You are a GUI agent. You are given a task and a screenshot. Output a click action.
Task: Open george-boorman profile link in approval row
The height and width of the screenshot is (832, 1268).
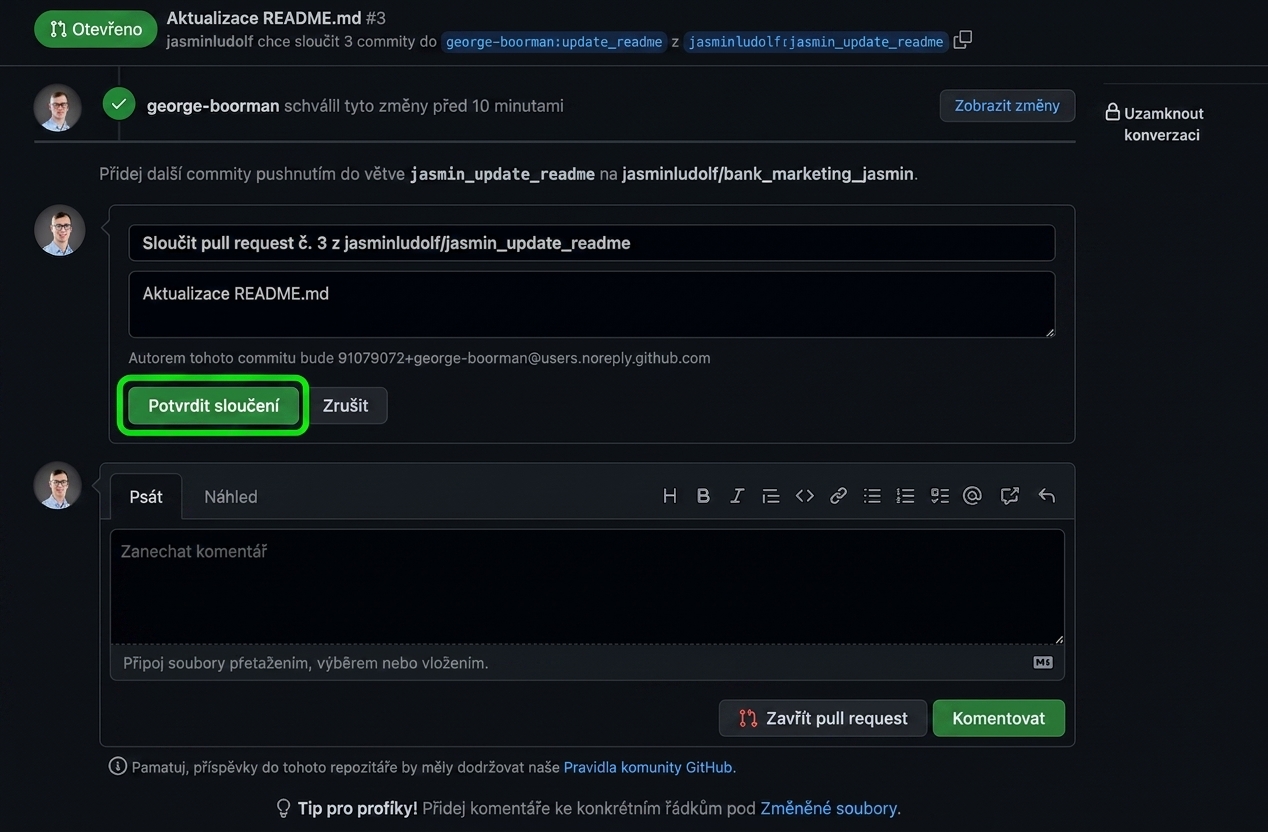(x=213, y=106)
